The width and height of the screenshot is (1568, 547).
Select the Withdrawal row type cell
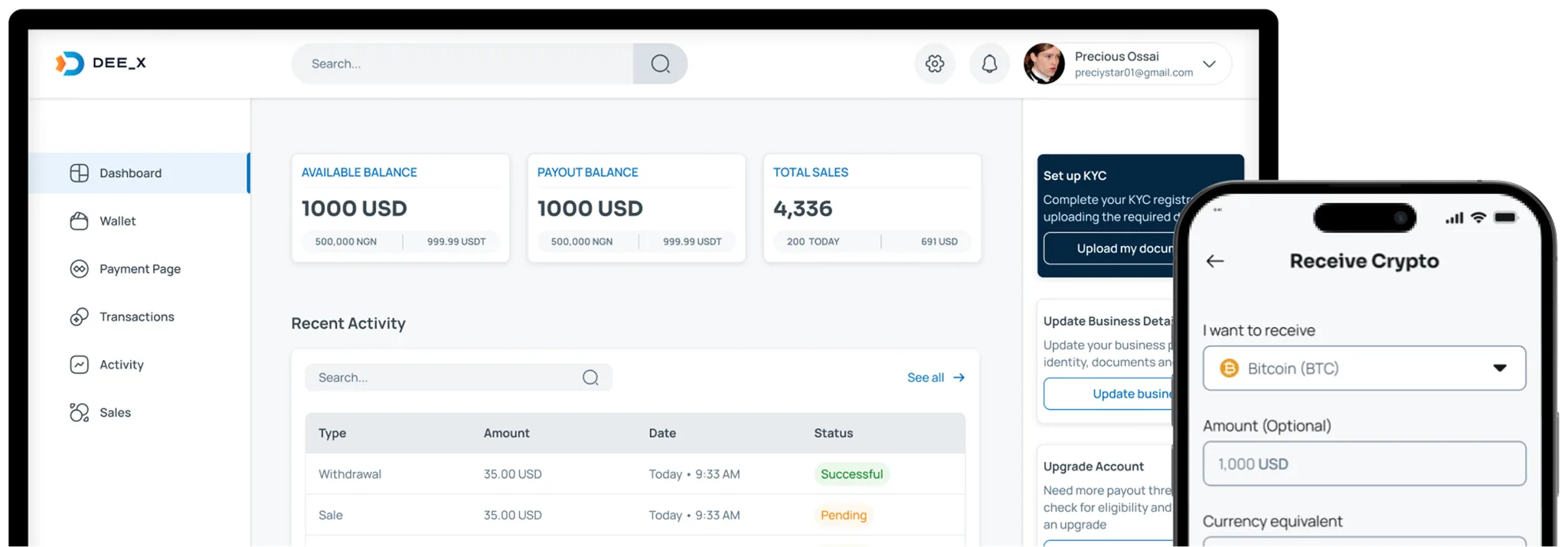[350, 474]
